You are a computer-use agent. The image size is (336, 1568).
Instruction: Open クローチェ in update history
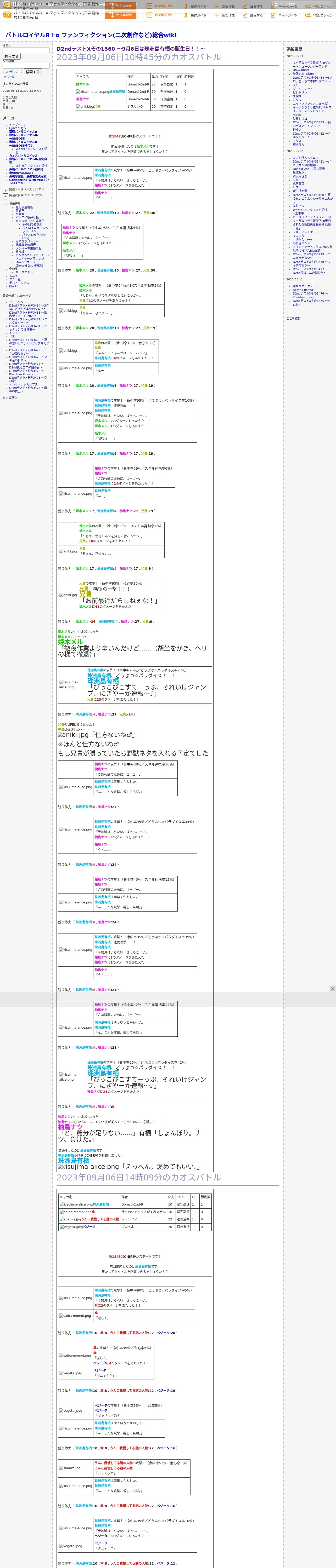[x=300, y=85]
